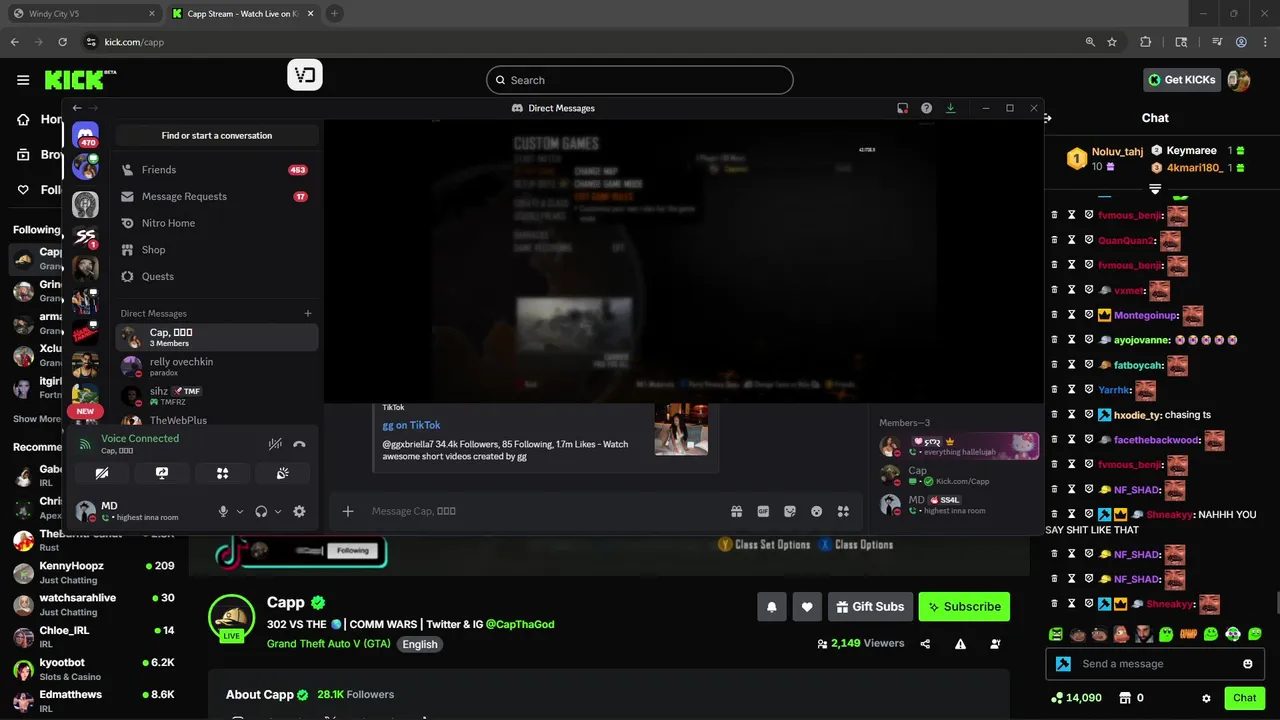Open kyootbot channel in sidebar
The image size is (1280, 720).
click(x=94, y=669)
